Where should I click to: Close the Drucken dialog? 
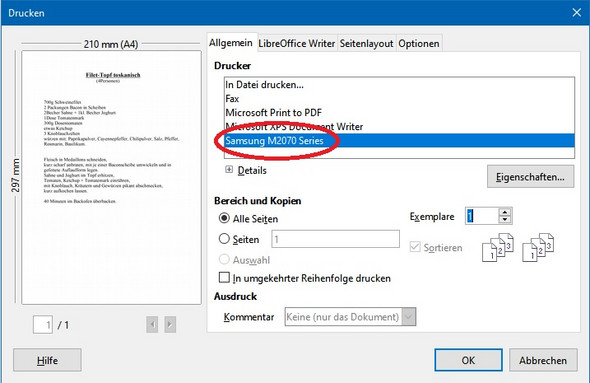pyautogui.click(x=576, y=13)
